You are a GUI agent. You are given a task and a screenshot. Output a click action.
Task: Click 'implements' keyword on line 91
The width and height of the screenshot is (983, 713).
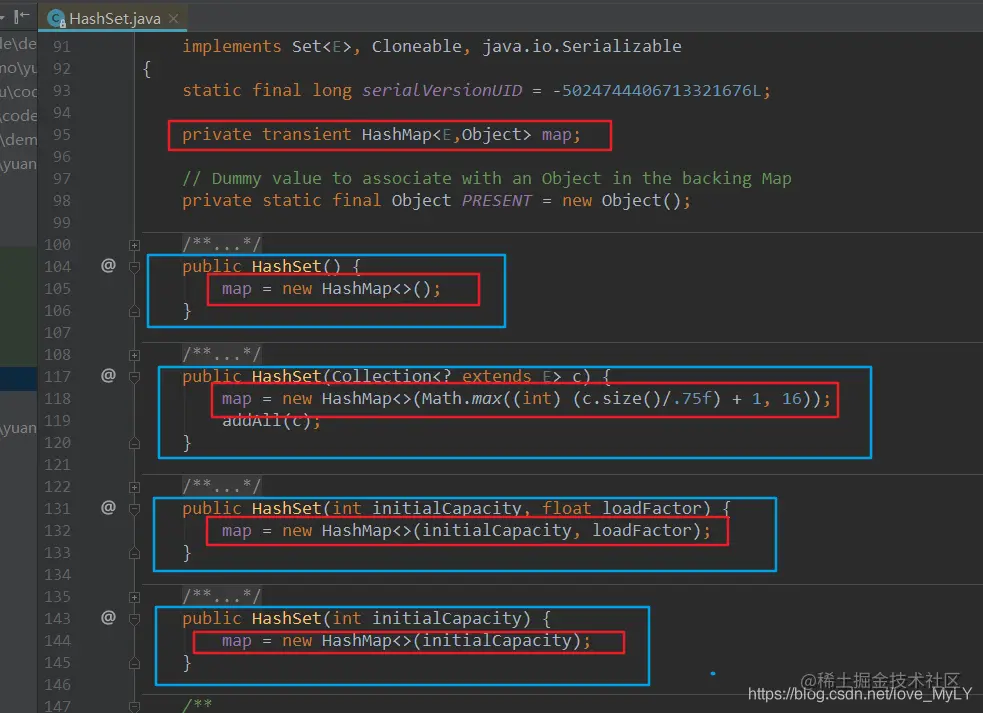pos(232,46)
